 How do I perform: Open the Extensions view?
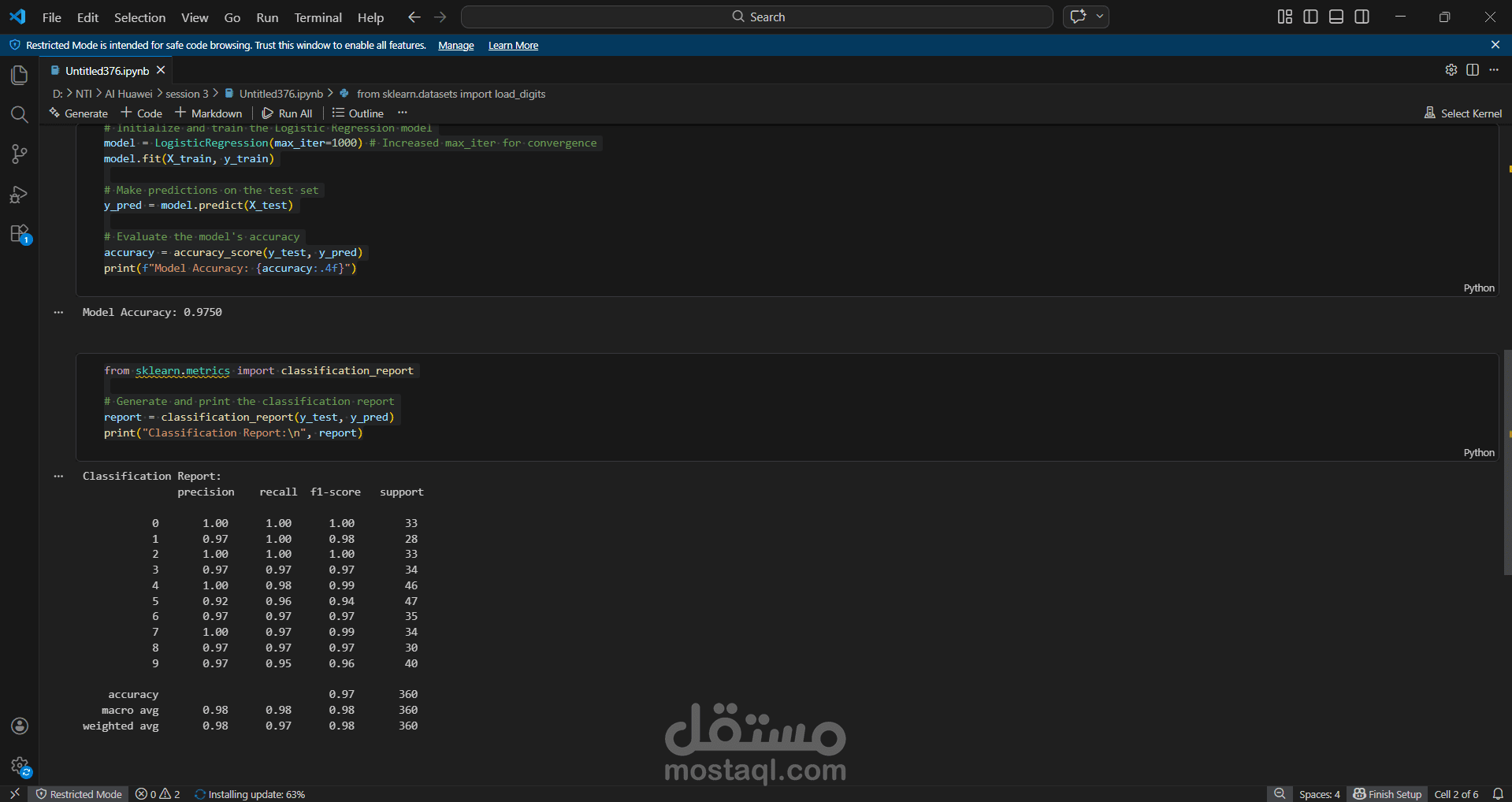pyautogui.click(x=19, y=234)
